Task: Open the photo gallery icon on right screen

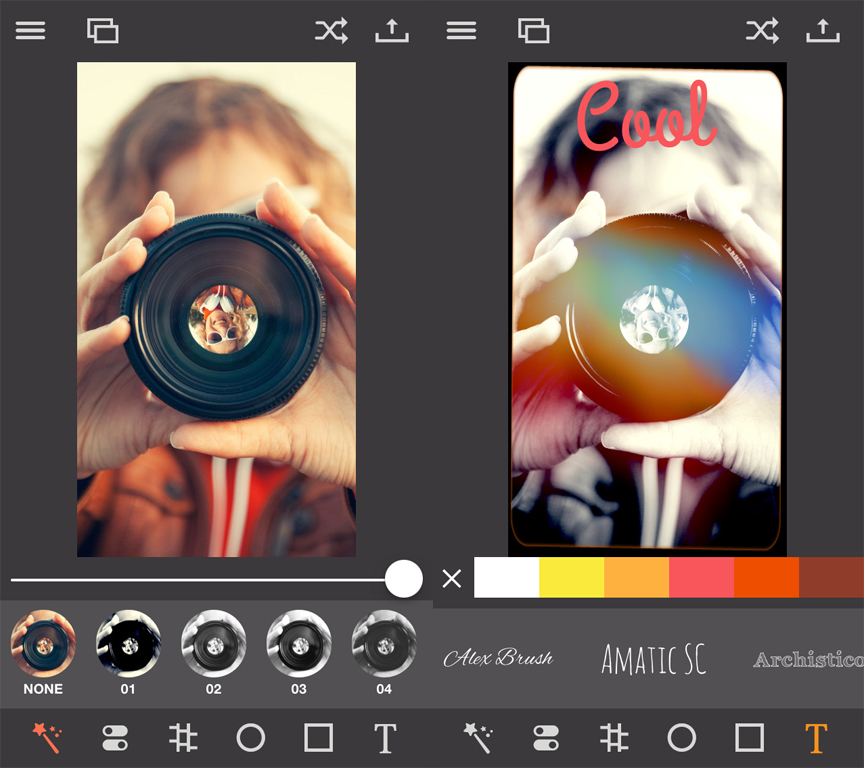Action: (534, 31)
